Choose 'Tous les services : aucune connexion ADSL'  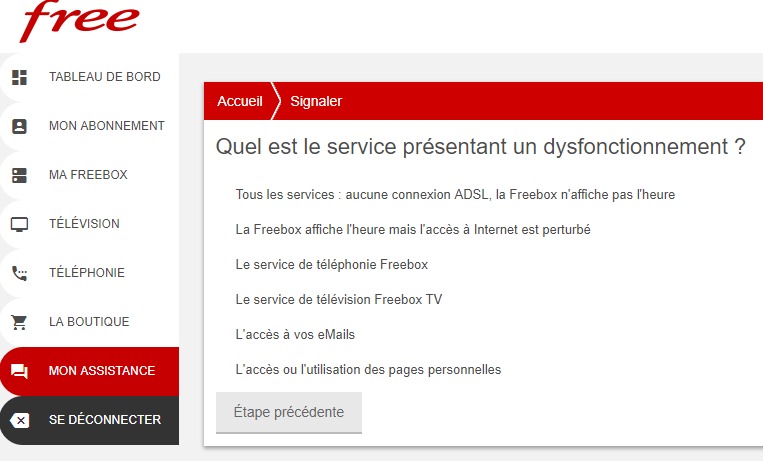click(455, 194)
